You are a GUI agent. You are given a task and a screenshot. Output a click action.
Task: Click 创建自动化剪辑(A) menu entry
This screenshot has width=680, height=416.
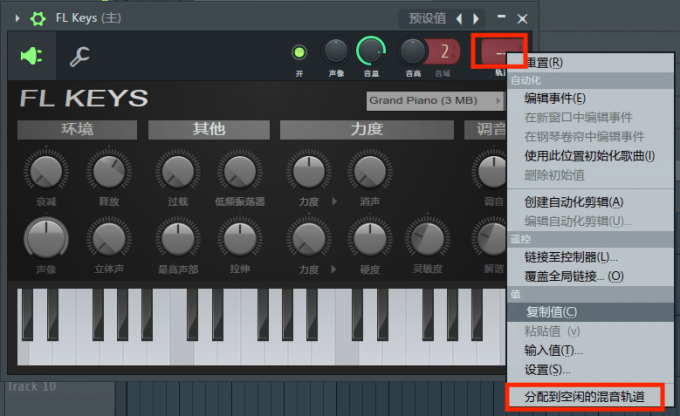(574, 202)
